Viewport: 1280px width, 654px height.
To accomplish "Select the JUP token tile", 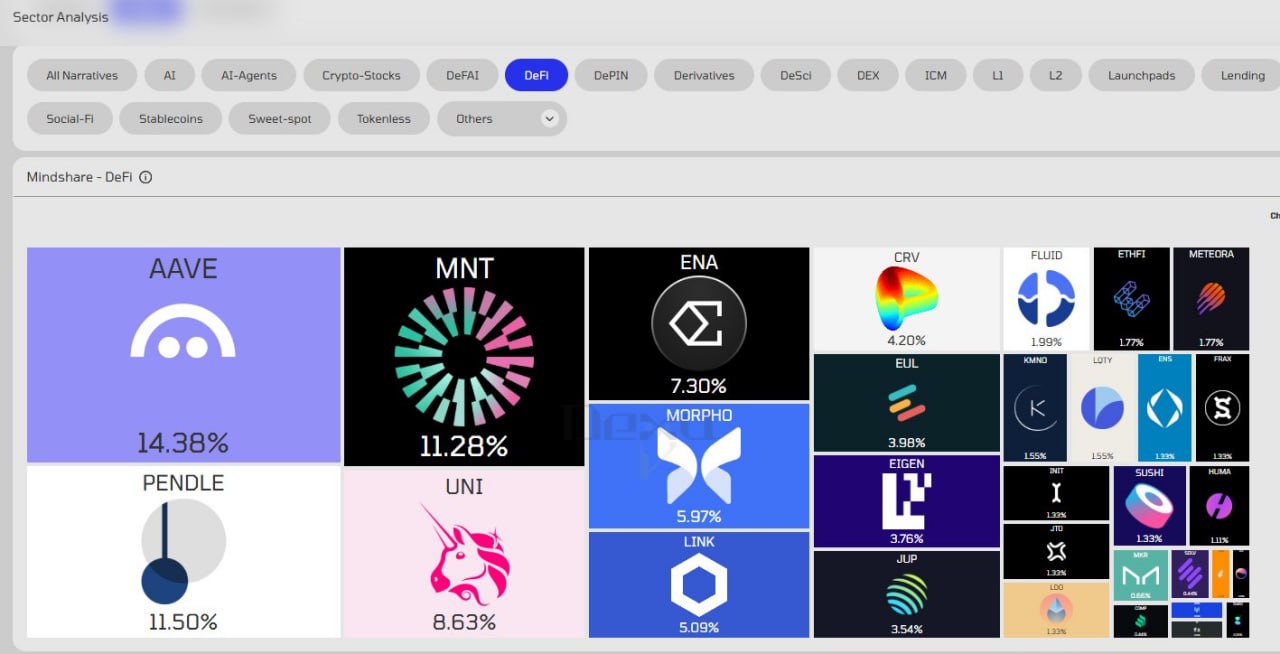I will pos(906,594).
